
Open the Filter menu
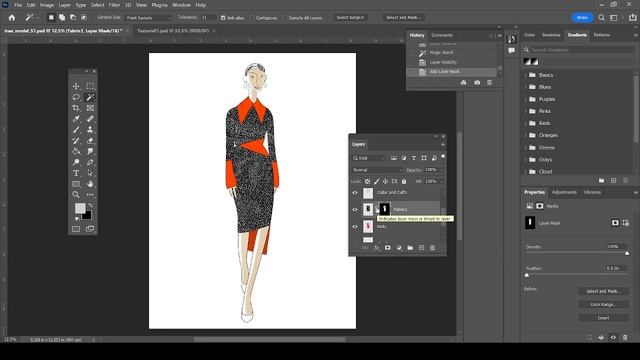pos(114,5)
